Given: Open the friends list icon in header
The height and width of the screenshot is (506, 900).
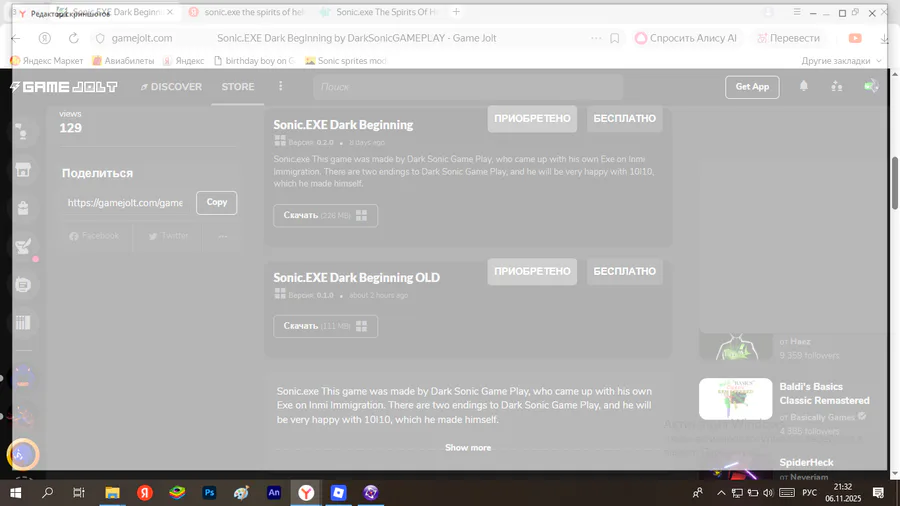Looking at the screenshot, I should click(837, 87).
